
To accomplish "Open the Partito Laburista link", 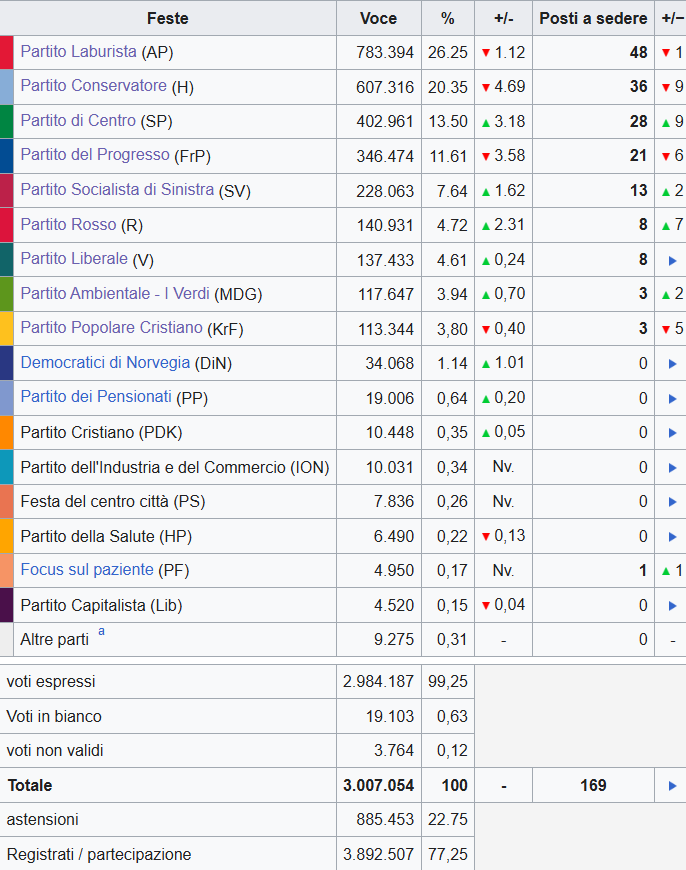I will click(78, 52).
